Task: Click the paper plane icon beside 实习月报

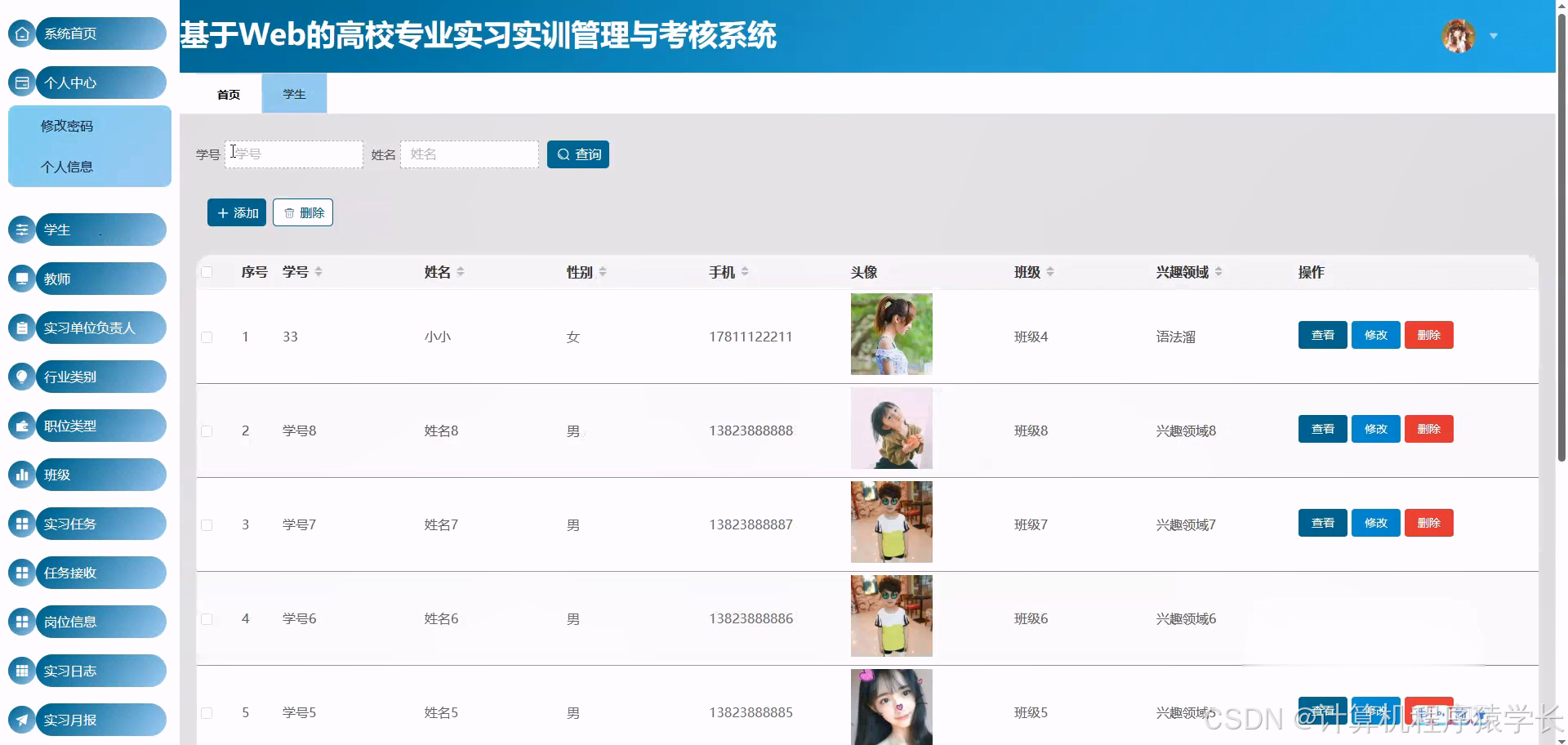Action: click(x=22, y=720)
